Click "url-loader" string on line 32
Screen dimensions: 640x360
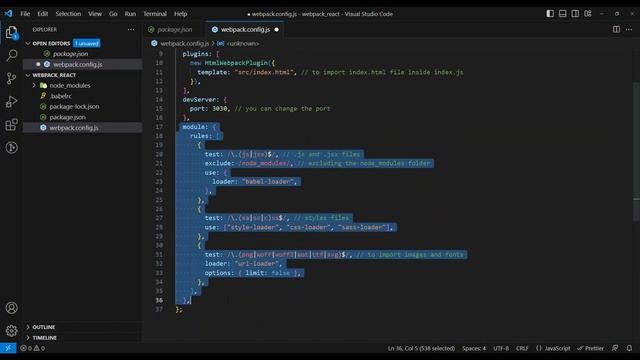point(256,264)
